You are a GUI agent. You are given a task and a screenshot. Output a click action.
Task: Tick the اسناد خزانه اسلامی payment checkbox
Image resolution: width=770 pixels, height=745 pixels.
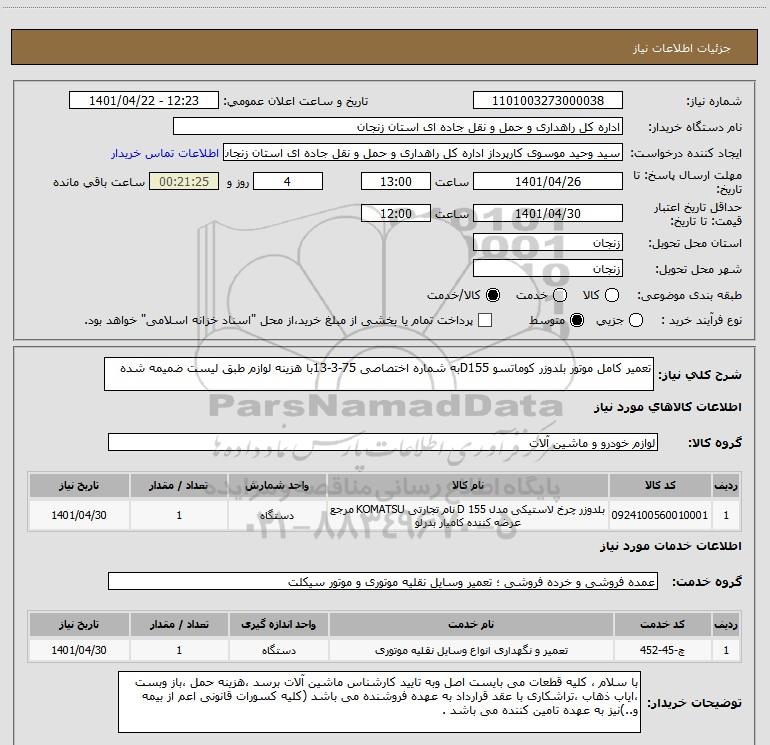[485, 321]
